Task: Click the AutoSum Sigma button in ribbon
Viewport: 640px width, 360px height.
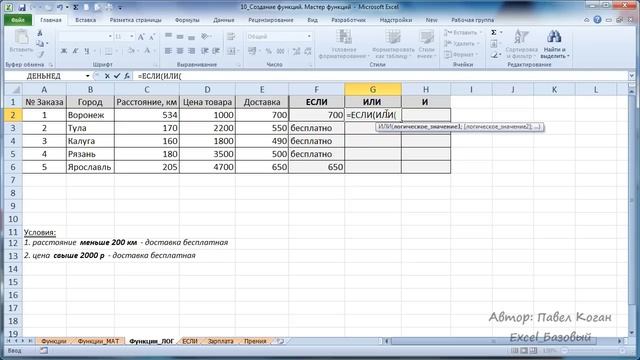Action: coord(494,32)
